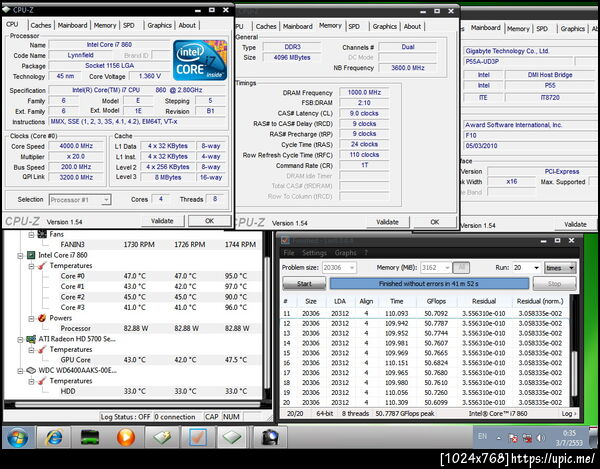
Task: Collapse the Intel Core i7 860 node
Action: tap(20, 256)
